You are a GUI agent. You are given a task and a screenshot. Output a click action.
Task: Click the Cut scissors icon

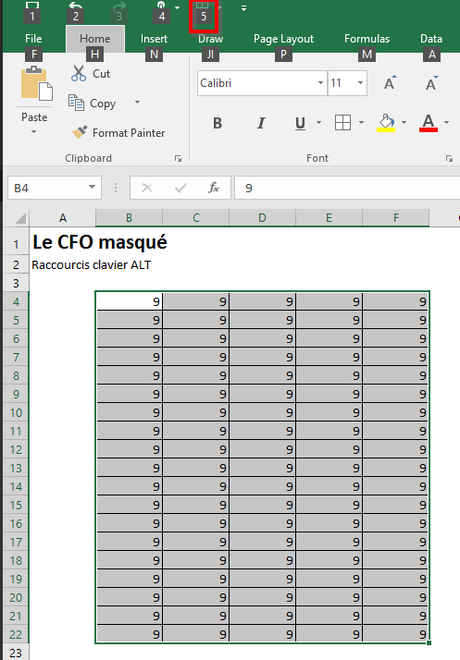[78, 73]
